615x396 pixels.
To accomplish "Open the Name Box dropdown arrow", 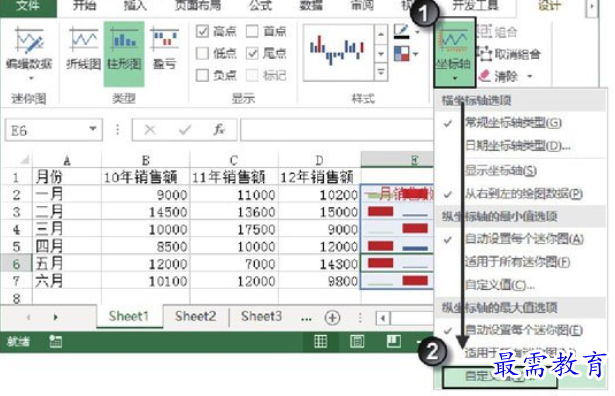I will coord(93,129).
